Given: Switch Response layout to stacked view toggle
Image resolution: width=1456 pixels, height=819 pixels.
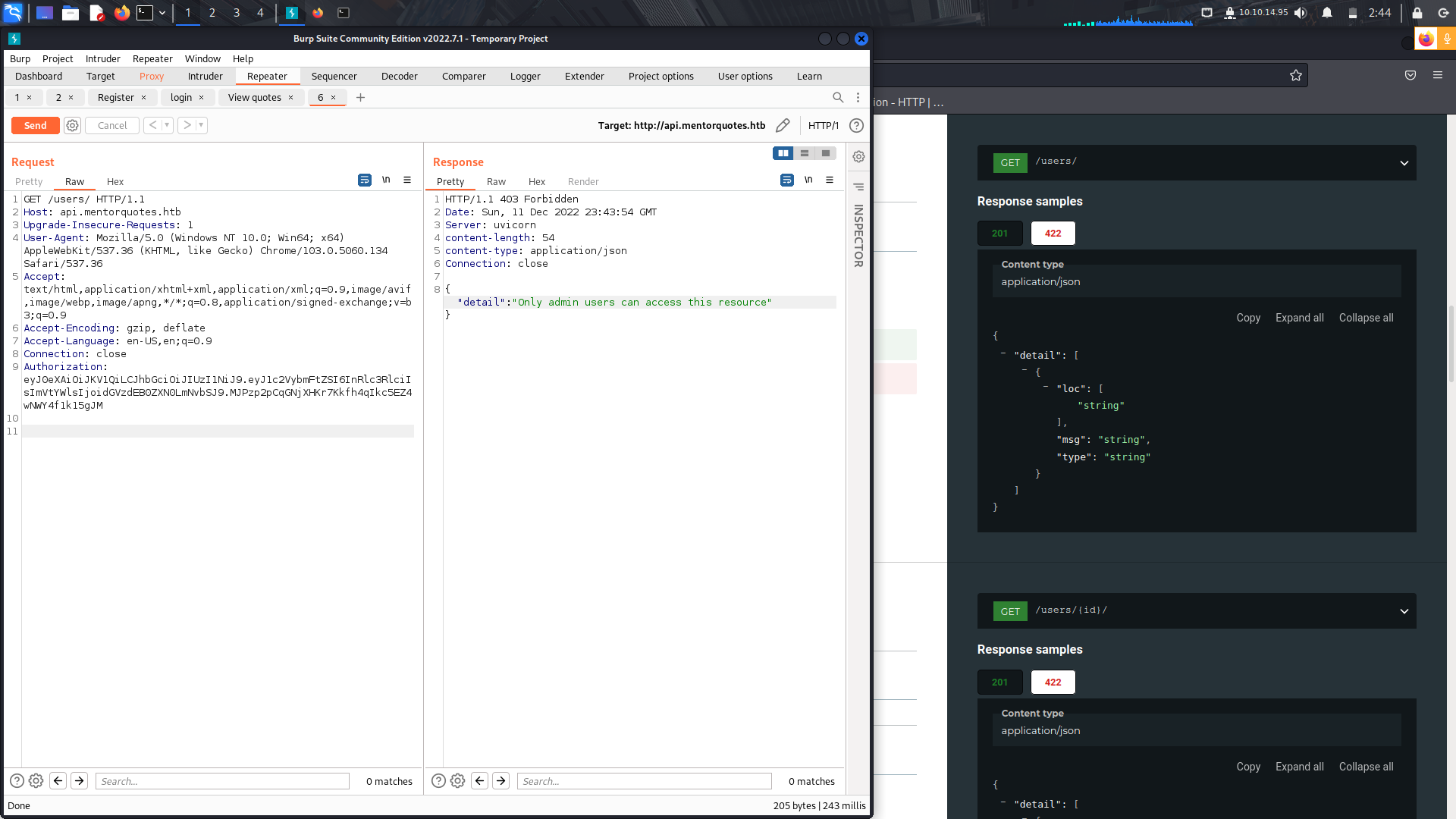Looking at the screenshot, I should pos(804,153).
